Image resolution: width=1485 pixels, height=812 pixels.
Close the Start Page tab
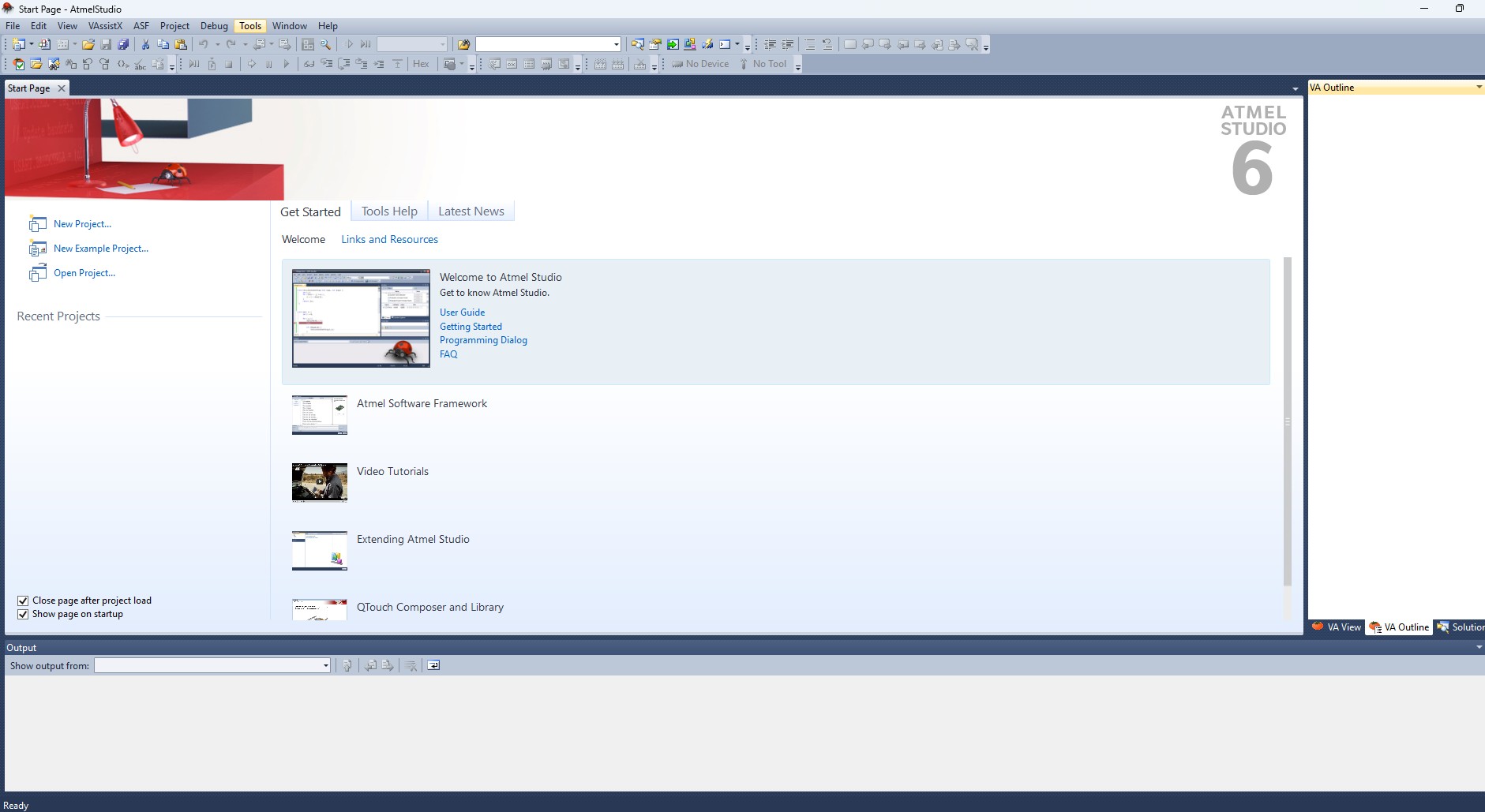[62, 88]
